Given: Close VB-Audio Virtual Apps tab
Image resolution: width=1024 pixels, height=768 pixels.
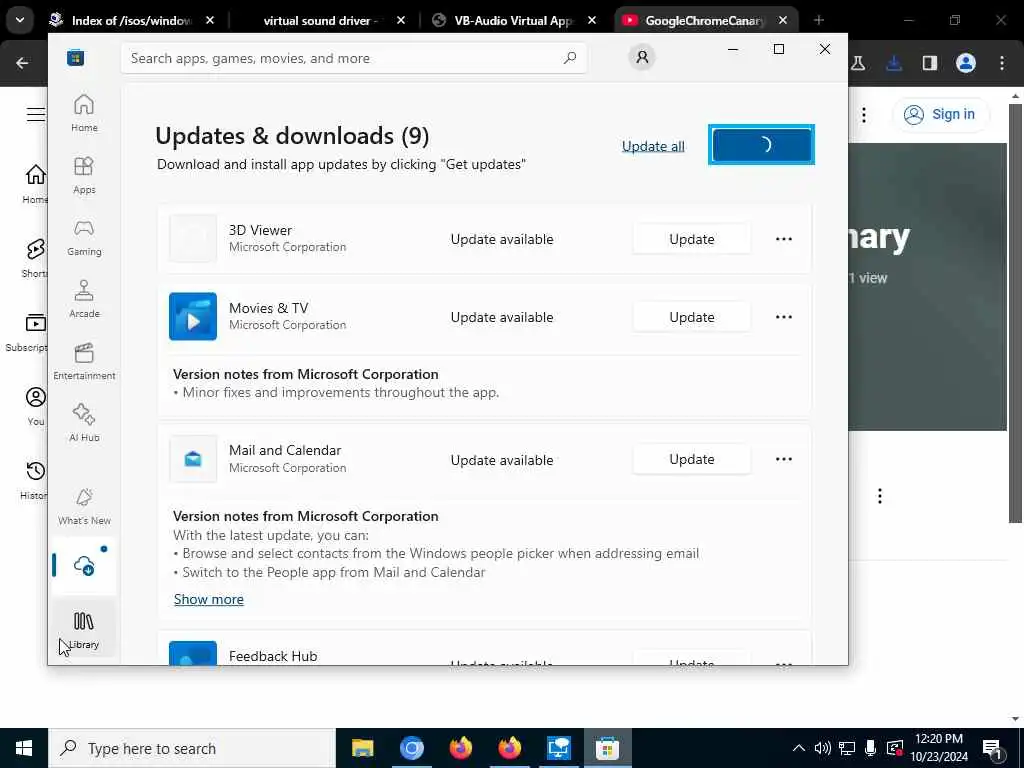Looking at the screenshot, I should click(x=592, y=20).
